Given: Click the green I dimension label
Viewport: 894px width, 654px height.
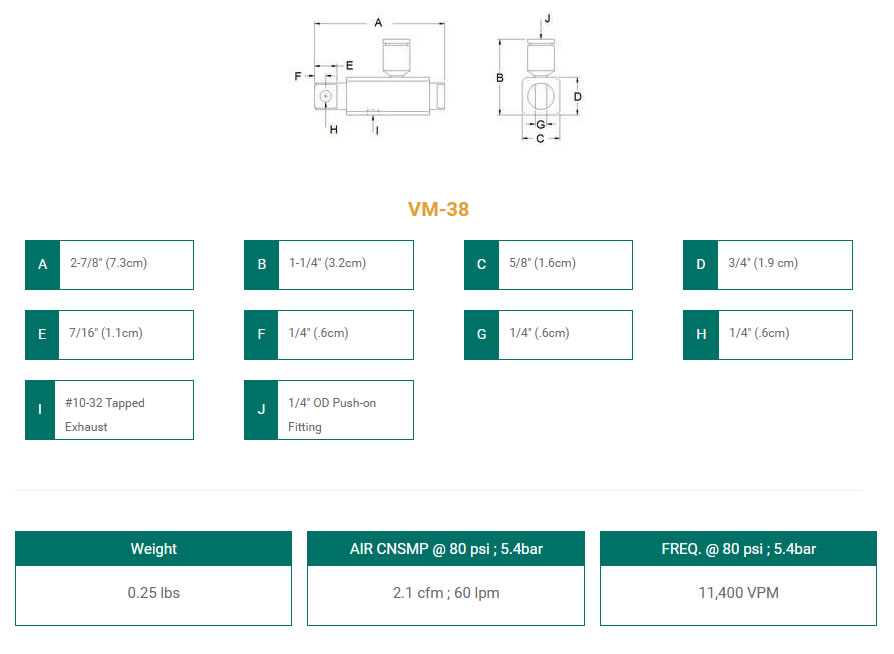Looking at the screenshot, I should coord(42,410).
